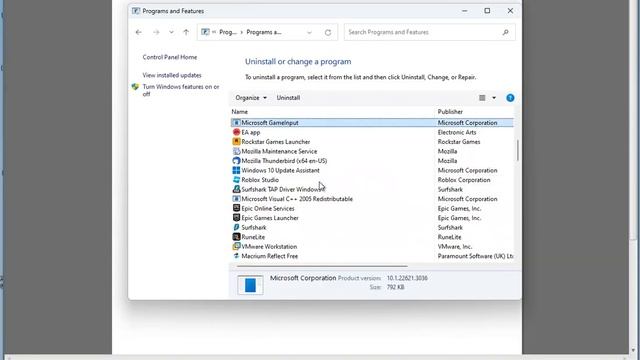This screenshot has height=360, width=640.
Task: Select the EA app entry
Action: (251, 132)
